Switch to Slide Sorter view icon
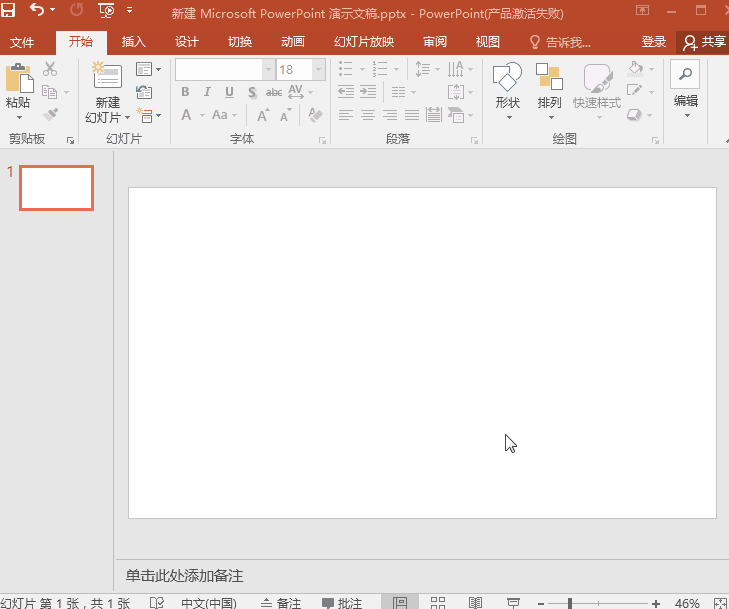729x609 pixels. pos(438,603)
